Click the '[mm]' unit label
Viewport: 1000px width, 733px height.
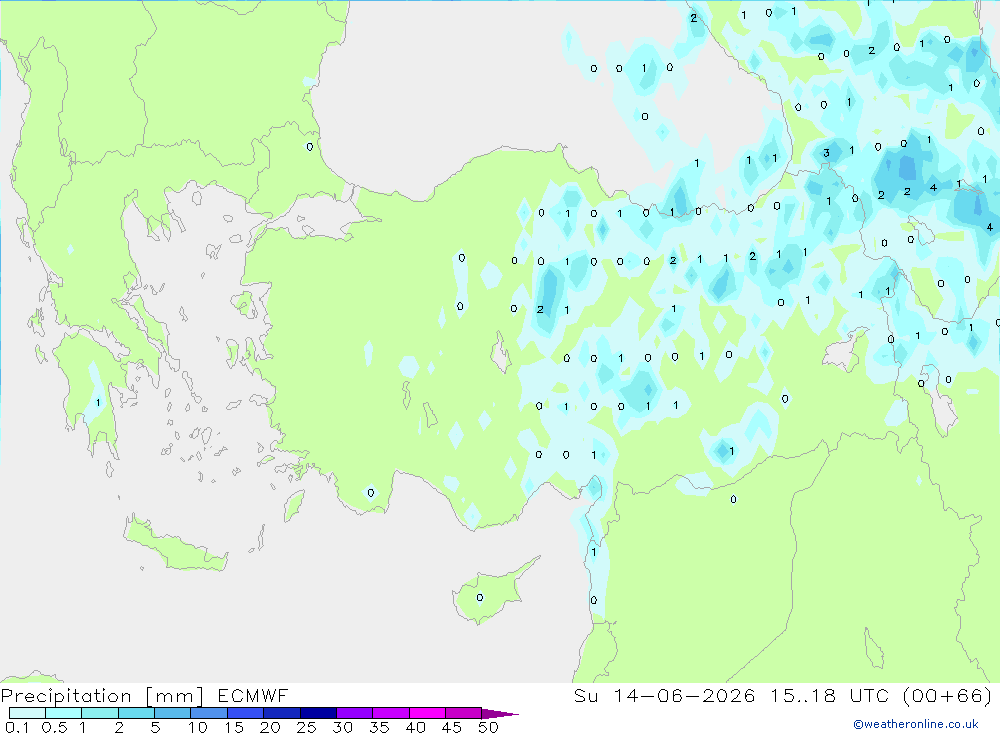coord(174,696)
